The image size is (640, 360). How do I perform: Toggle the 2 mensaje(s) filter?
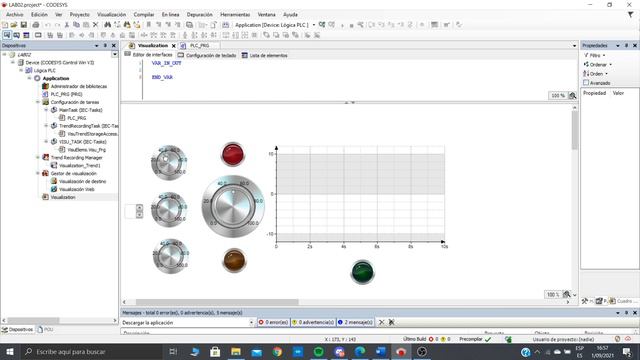tap(355, 322)
